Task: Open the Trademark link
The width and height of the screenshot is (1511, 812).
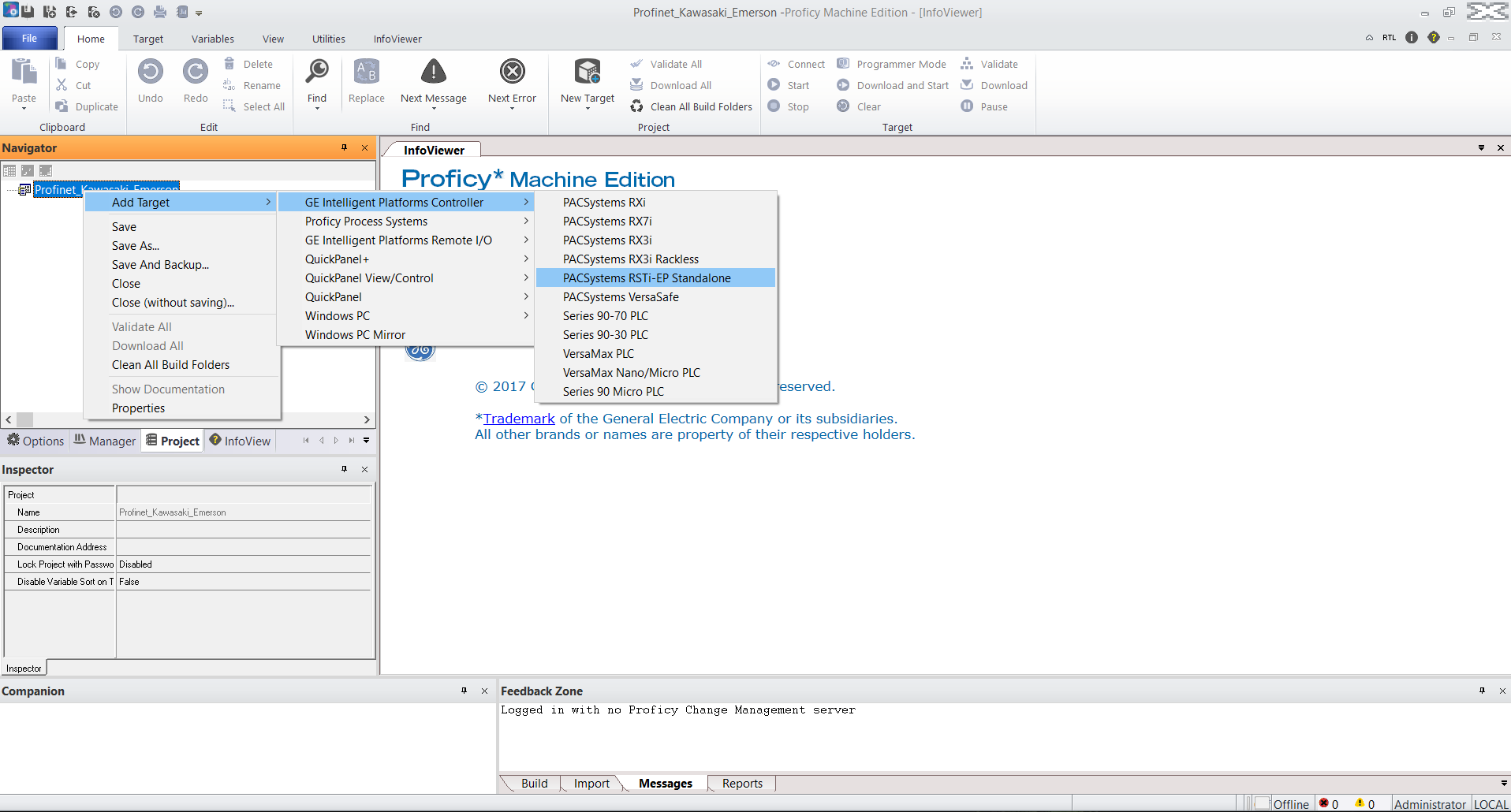Action: (x=519, y=419)
